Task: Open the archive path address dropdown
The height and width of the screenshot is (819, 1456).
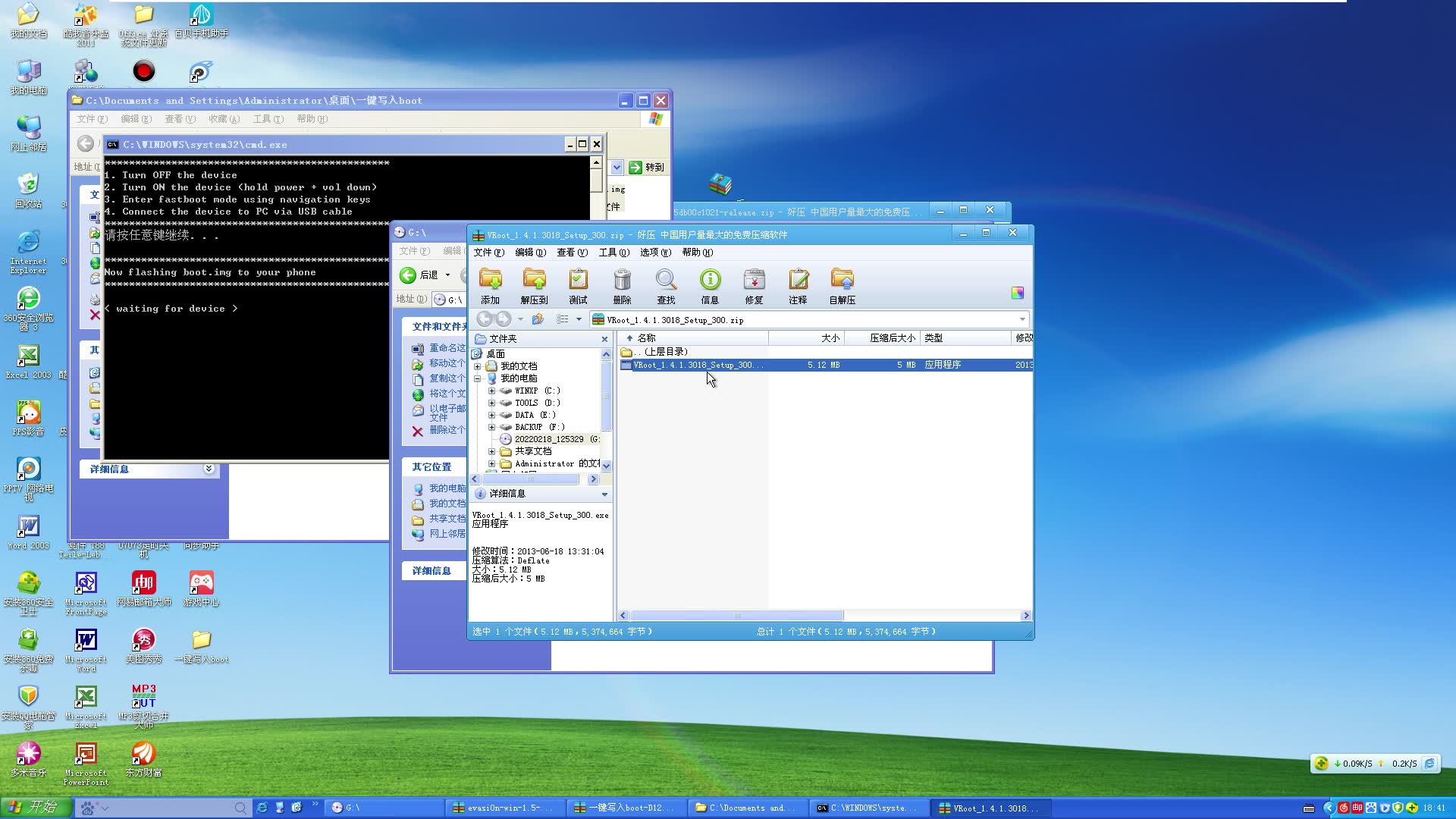Action: click(1022, 319)
